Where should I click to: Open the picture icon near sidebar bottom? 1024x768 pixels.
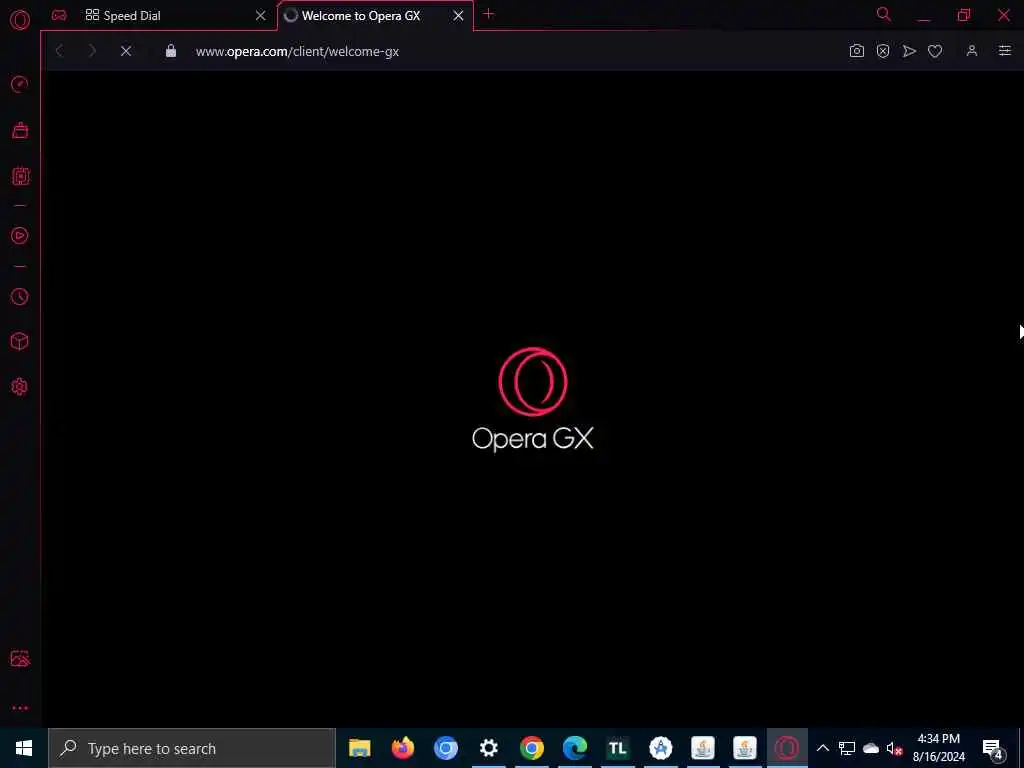click(20, 658)
